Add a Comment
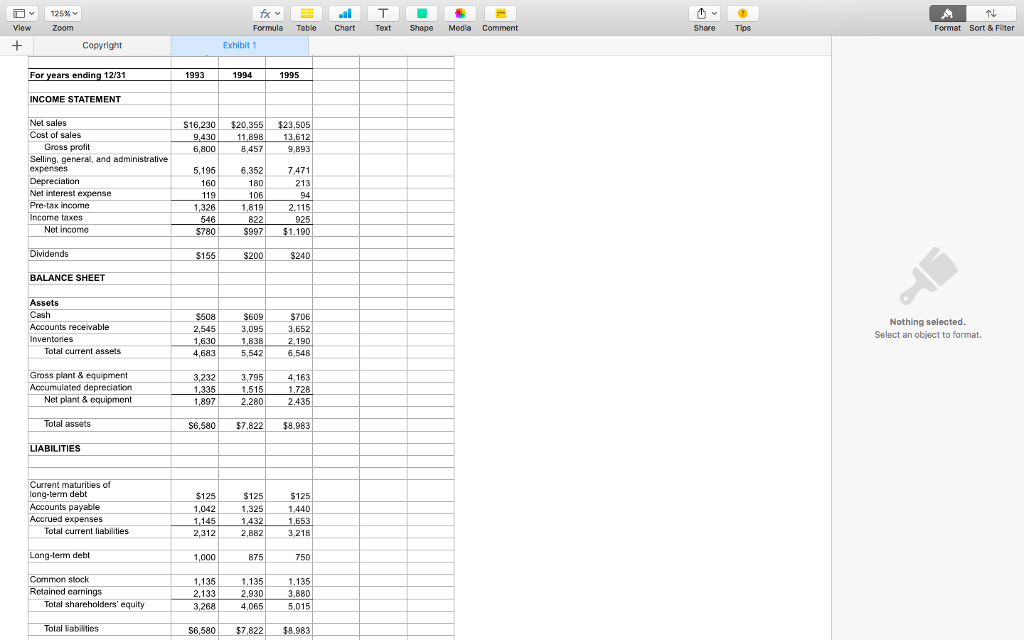1024x640 pixels. click(497, 17)
